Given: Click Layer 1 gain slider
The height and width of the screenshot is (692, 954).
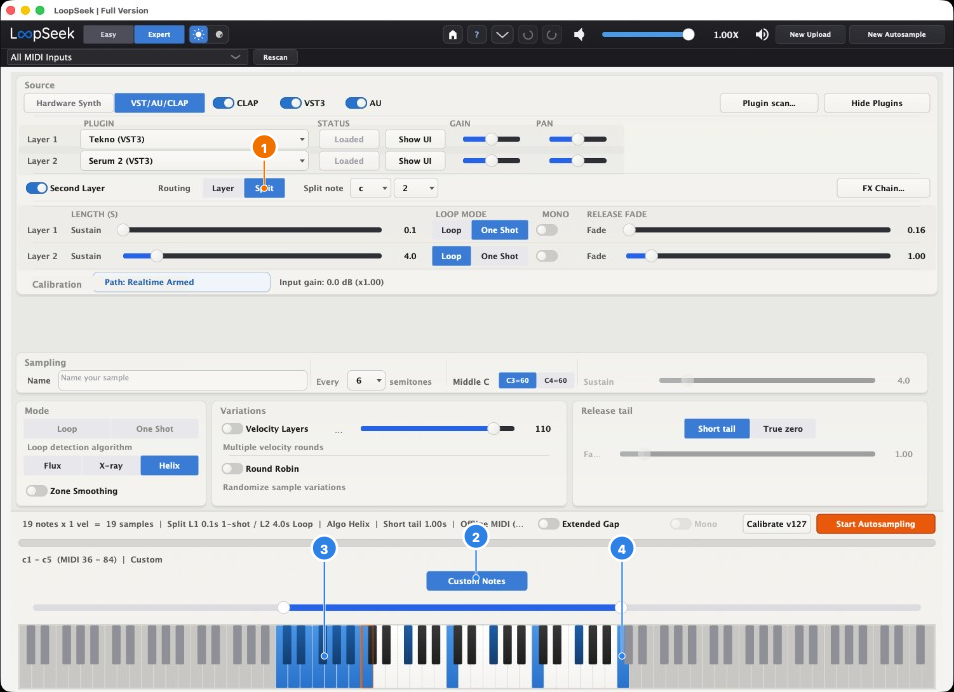Looking at the screenshot, I should click(x=491, y=139).
